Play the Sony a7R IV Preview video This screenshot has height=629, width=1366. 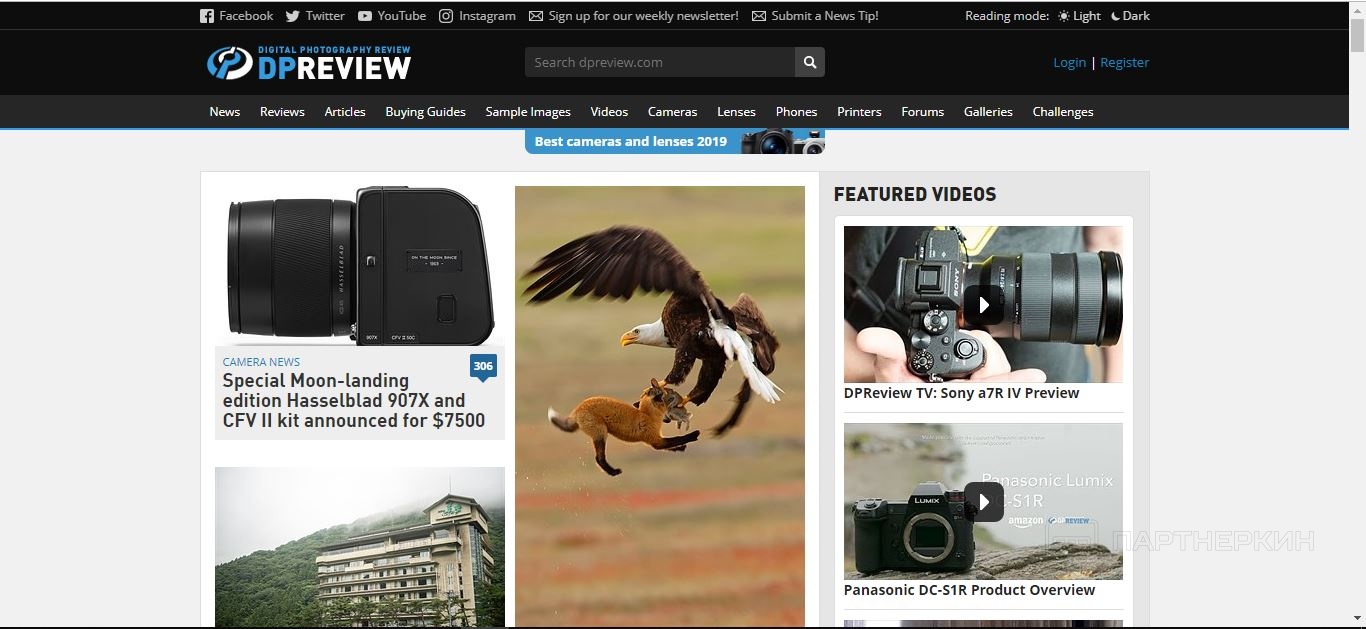pyautogui.click(x=983, y=305)
